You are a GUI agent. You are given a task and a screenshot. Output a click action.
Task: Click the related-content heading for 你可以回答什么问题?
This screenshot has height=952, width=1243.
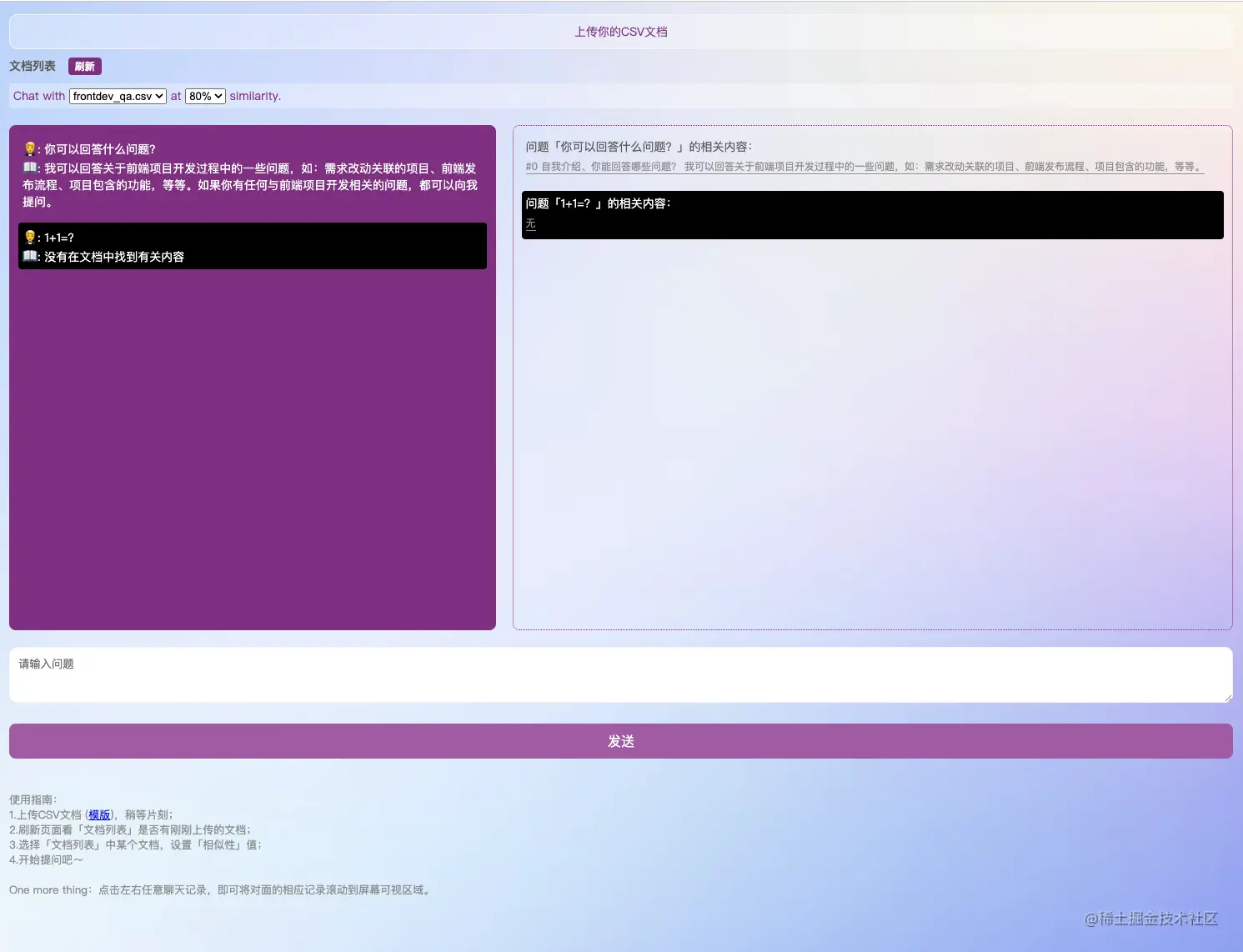click(639, 147)
